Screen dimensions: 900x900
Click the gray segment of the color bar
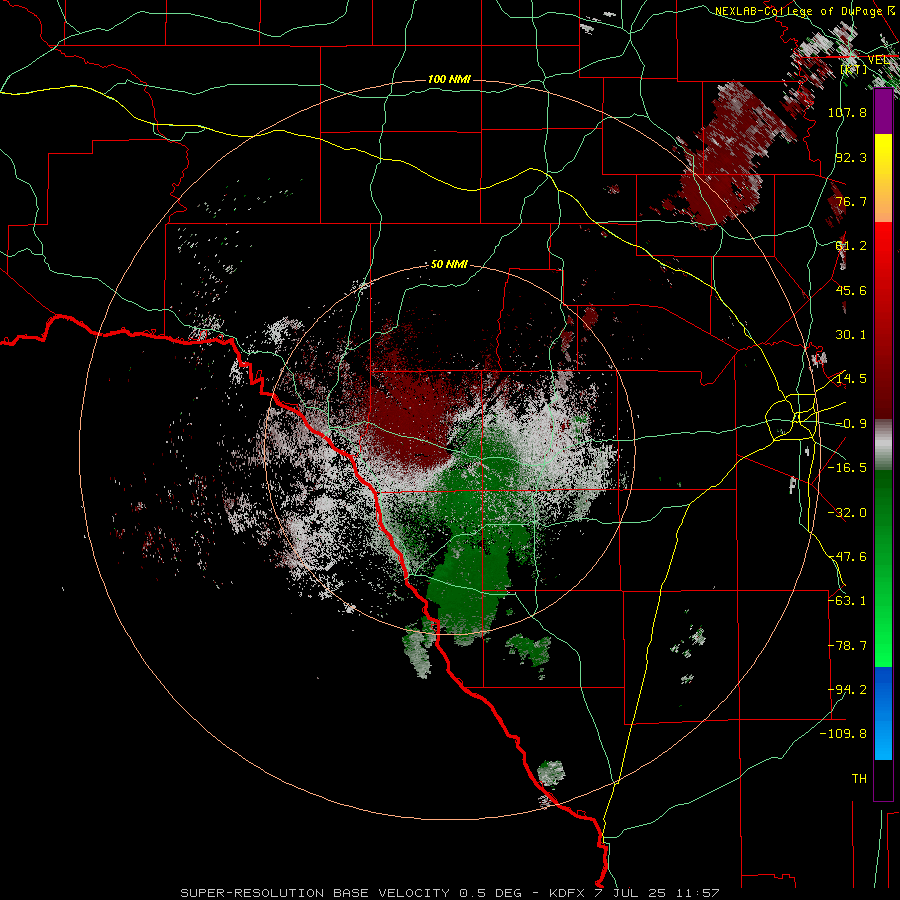[883, 445]
